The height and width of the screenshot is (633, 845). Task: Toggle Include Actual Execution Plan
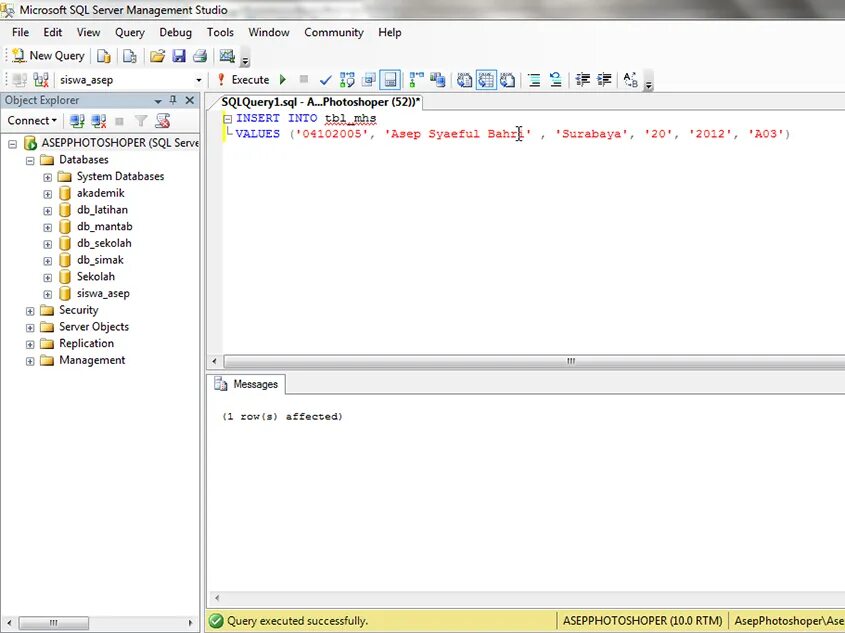click(x=417, y=80)
